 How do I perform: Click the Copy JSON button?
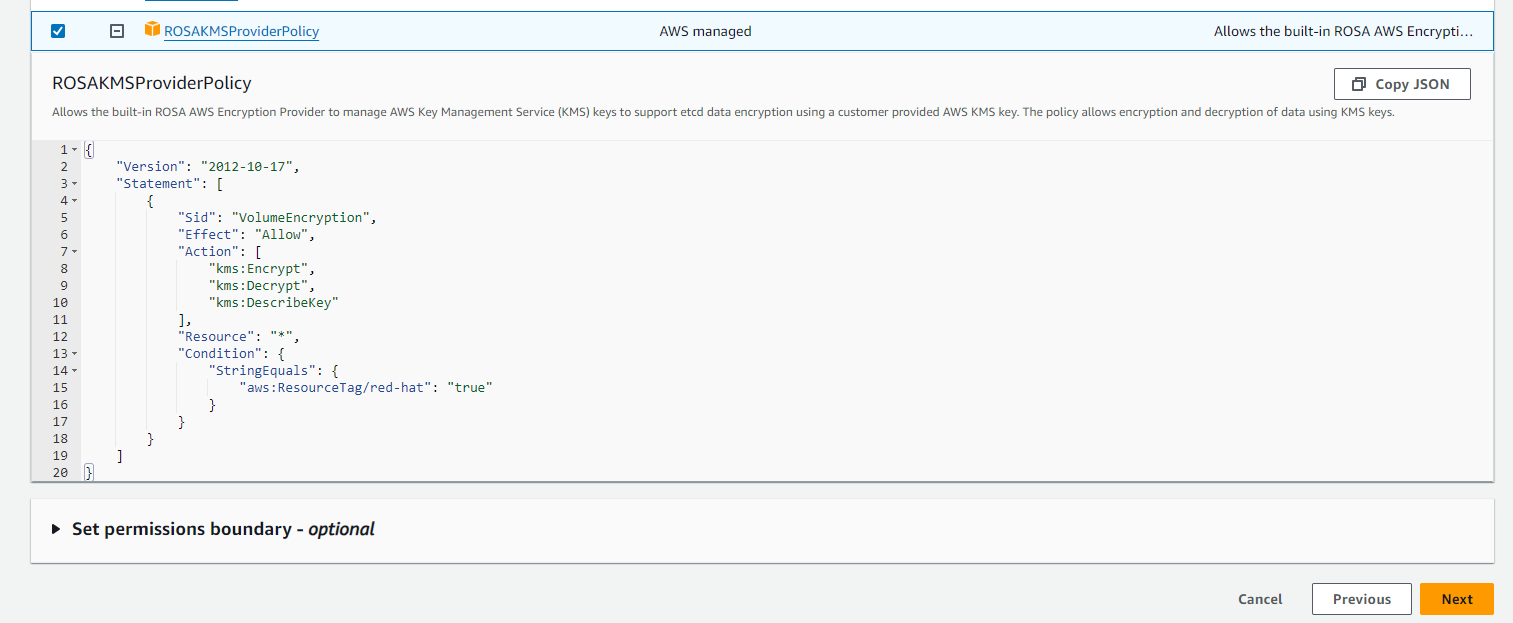(1402, 84)
